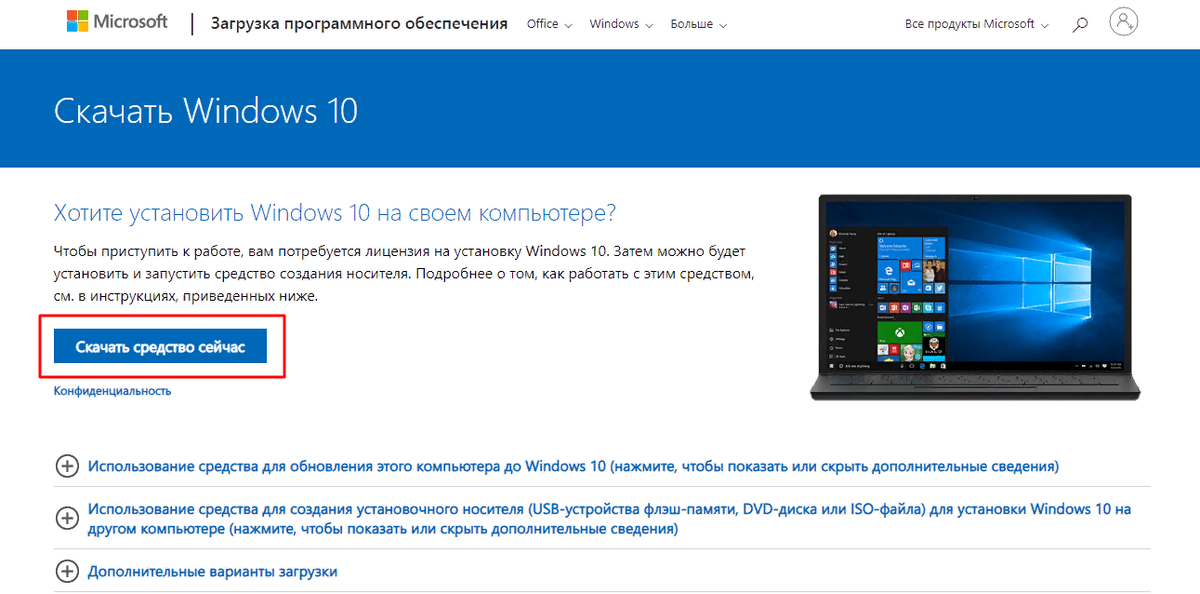Expand Дополнительные варианты загрузки section
The image size is (1200, 594).
196,572
